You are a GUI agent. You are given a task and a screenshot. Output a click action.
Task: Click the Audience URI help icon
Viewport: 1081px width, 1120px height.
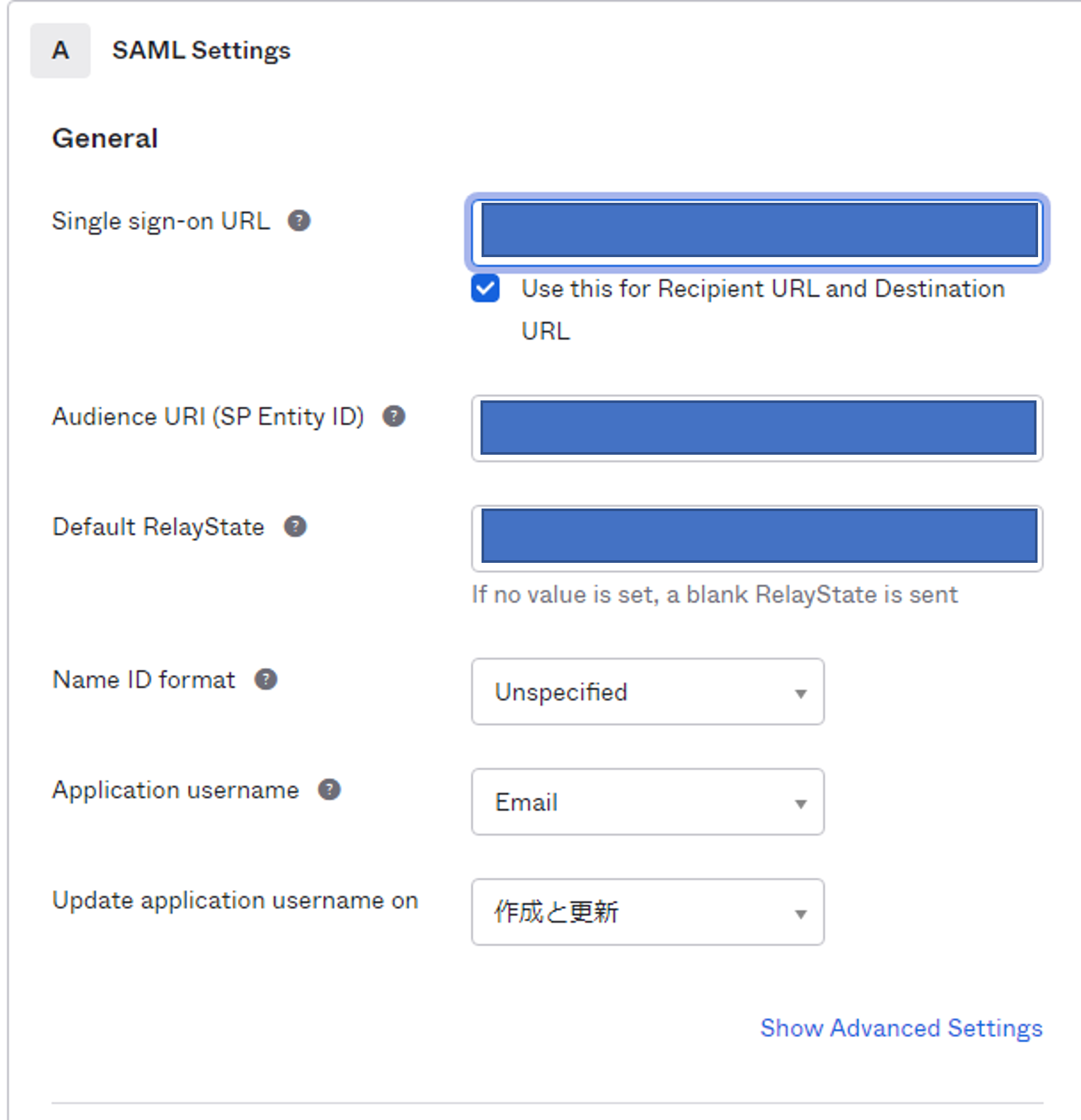[x=395, y=416]
